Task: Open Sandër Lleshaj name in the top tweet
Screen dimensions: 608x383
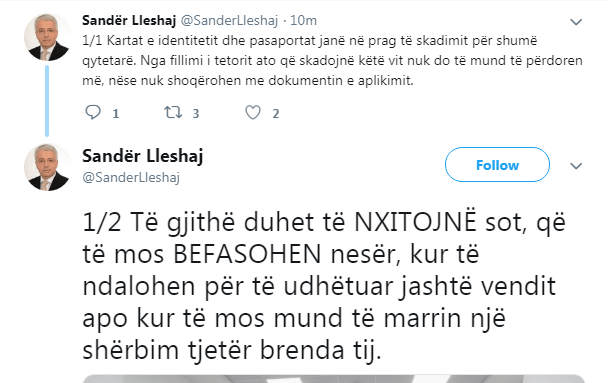Action: (x=129, y=20)
